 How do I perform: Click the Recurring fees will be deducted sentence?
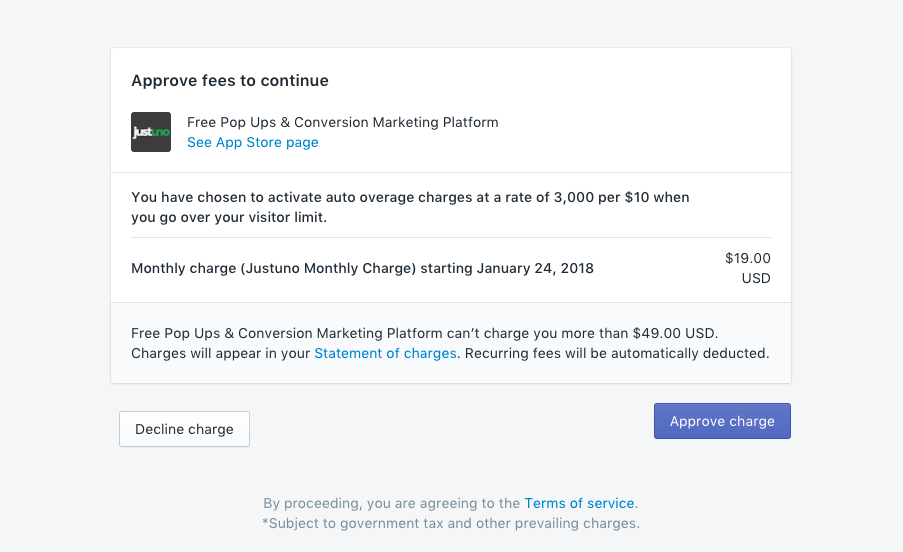coord(617,353)
